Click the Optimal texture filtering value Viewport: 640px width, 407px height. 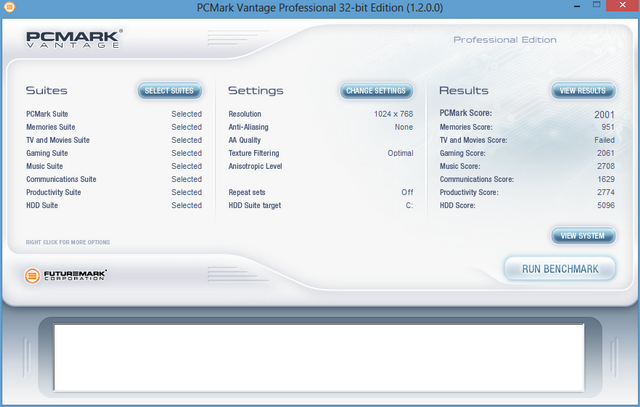point(400,153)
